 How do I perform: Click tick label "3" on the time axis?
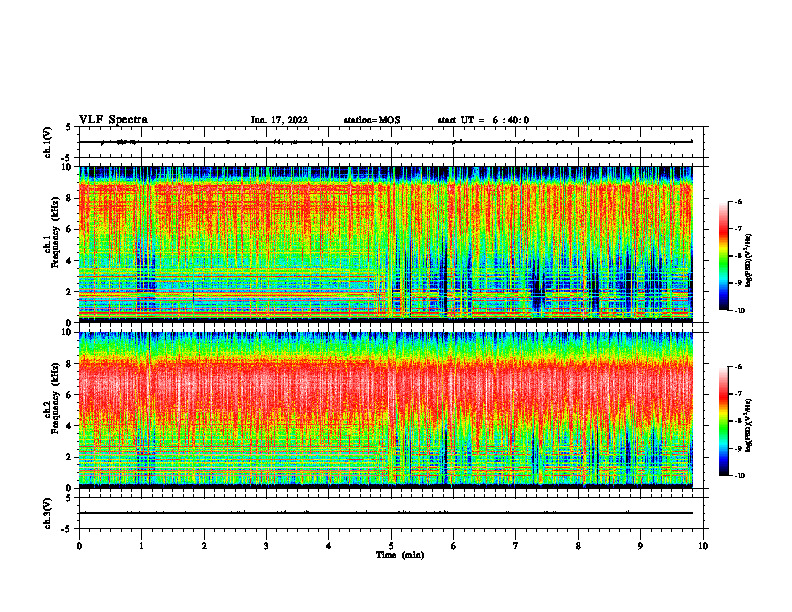click(x=266, y=546)
